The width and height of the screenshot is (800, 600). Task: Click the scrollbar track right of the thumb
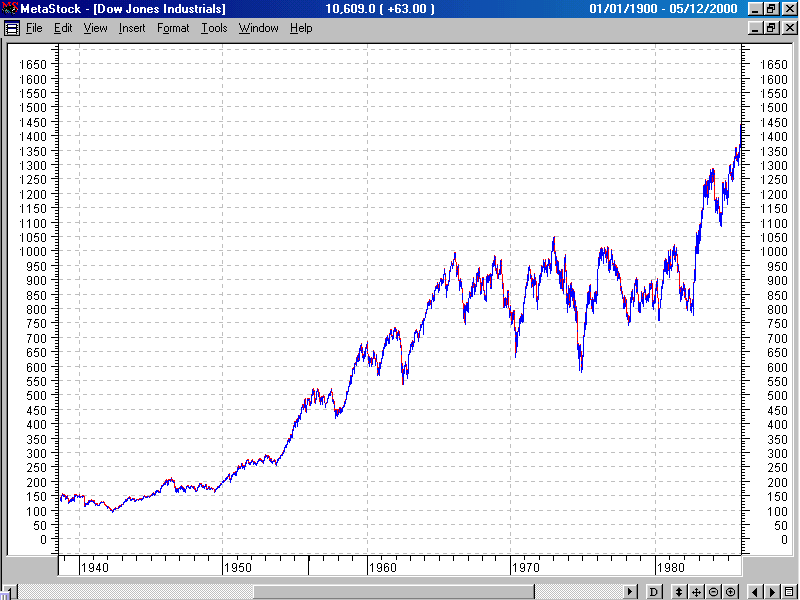tap(579, 592)
